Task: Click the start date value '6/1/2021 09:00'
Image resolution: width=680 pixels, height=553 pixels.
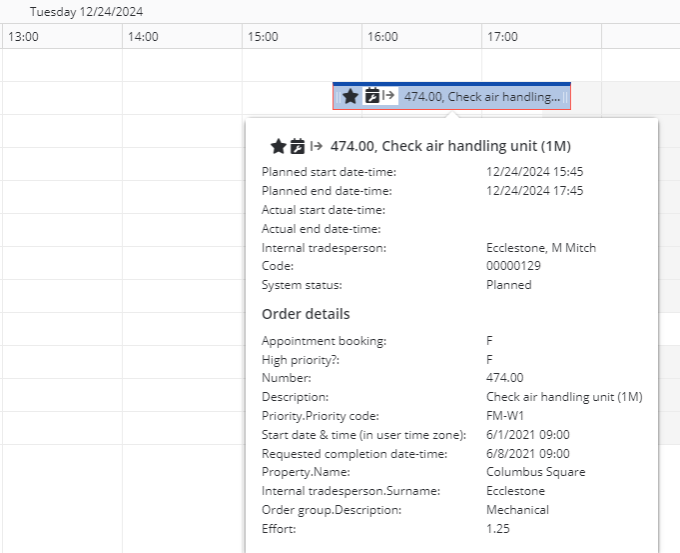Action: [528, 435]
